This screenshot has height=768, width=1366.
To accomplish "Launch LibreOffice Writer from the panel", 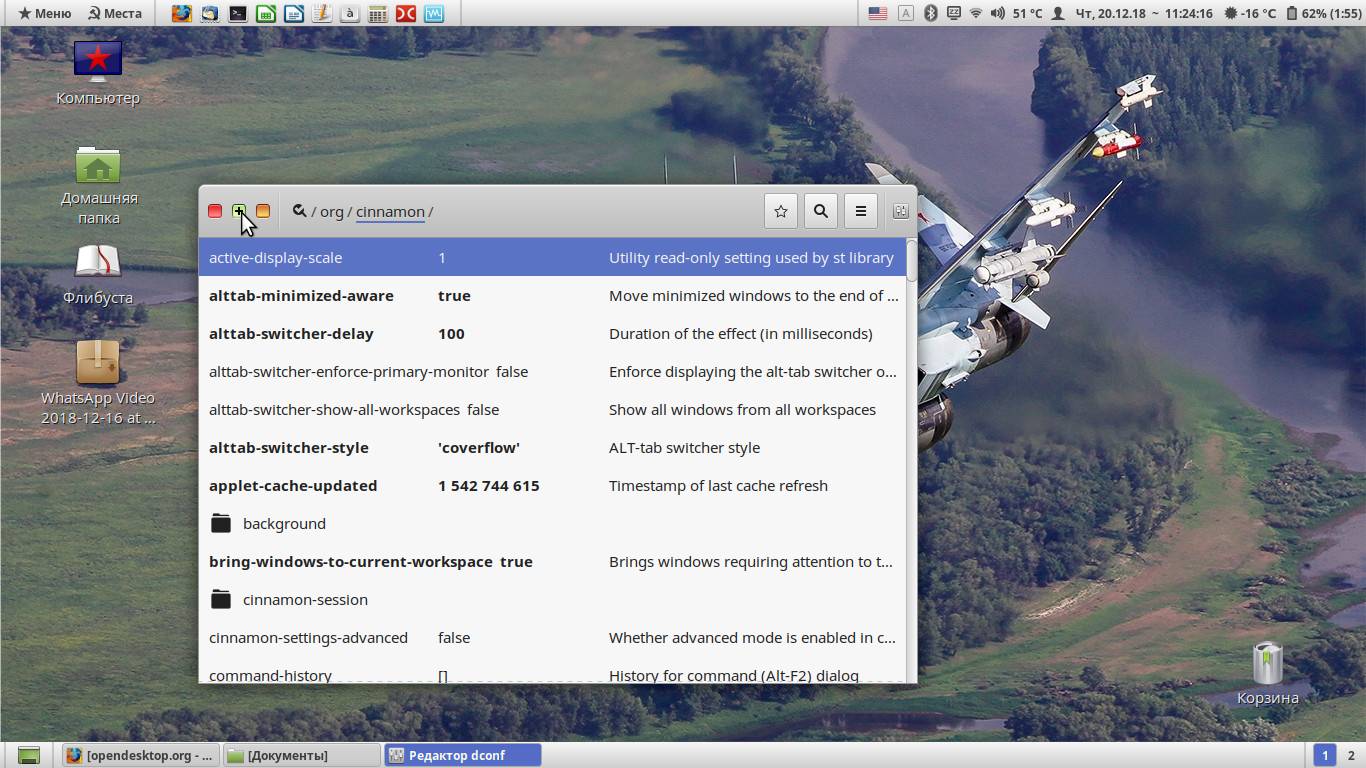I will click(293, 13).
